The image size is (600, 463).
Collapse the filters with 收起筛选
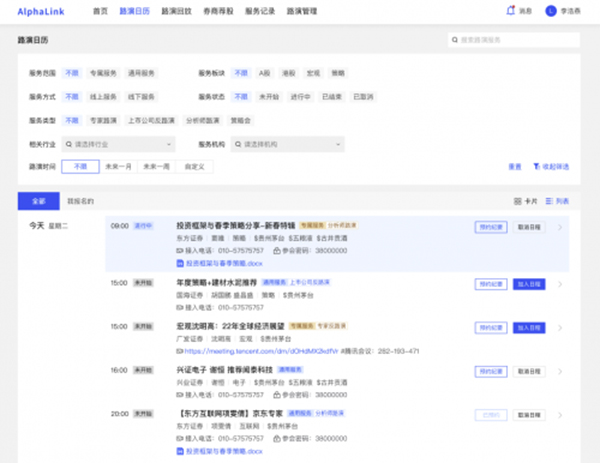coord(551,166)
